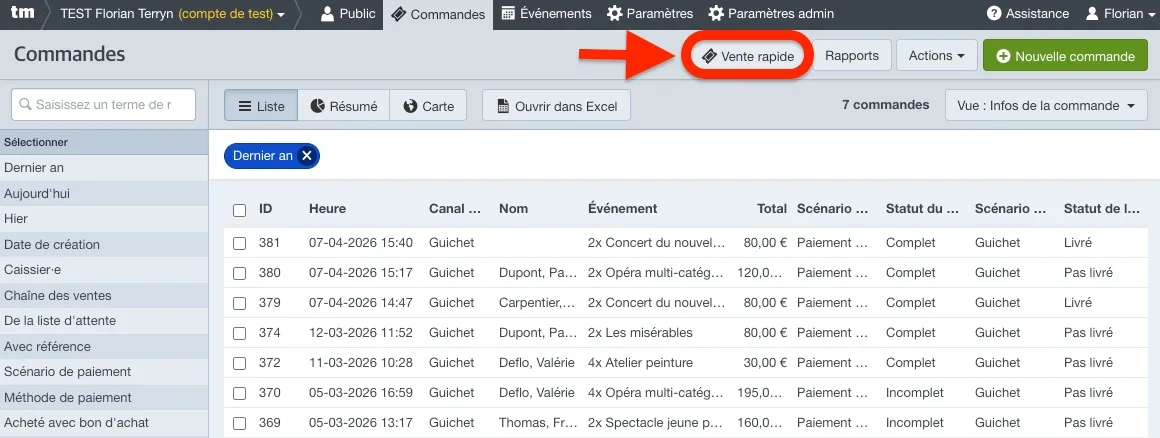This screenshot has height=438, width=1160.
Task: Select the Scénario de paiement filter
Action: point(104,372)
